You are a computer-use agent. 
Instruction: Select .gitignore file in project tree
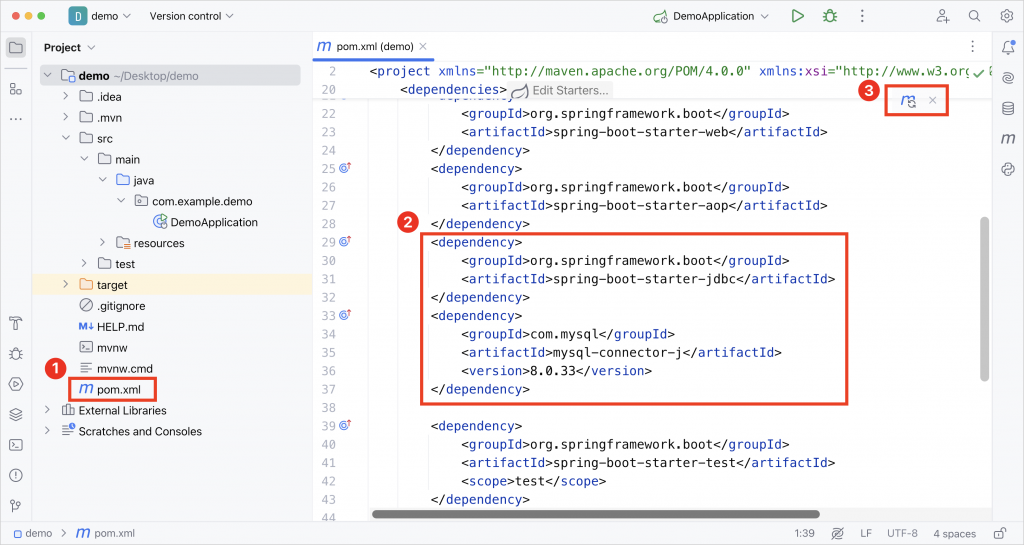click(x=112, y=305)
